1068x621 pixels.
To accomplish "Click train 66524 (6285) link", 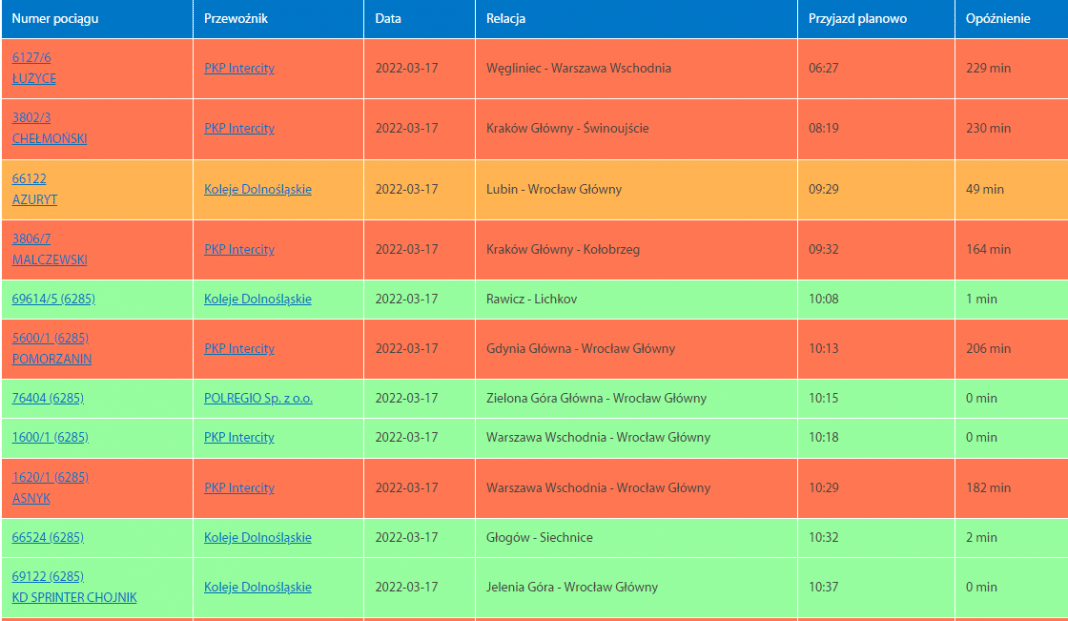I will 47,537.
